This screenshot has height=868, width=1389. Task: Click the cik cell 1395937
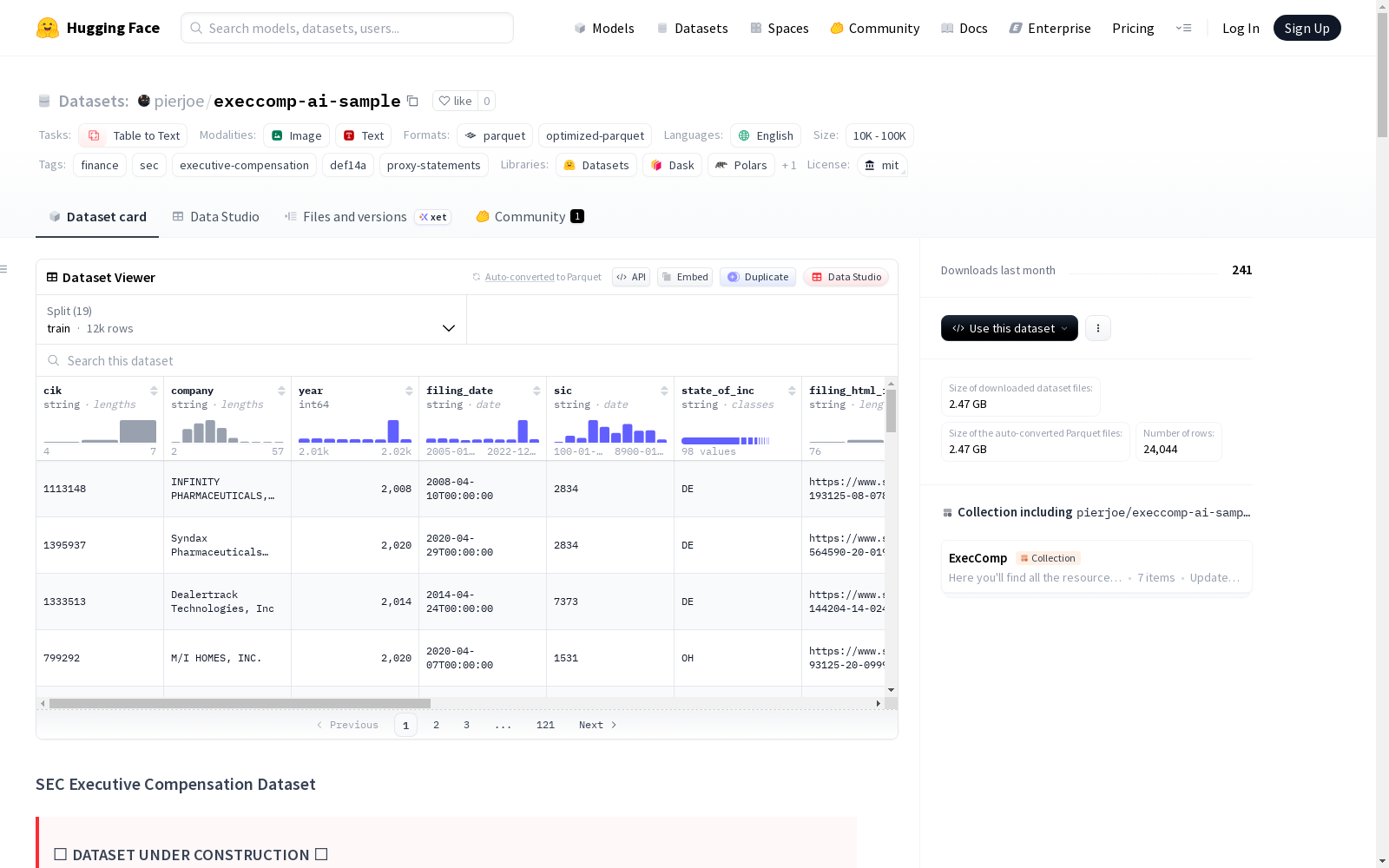click(100, 545)
